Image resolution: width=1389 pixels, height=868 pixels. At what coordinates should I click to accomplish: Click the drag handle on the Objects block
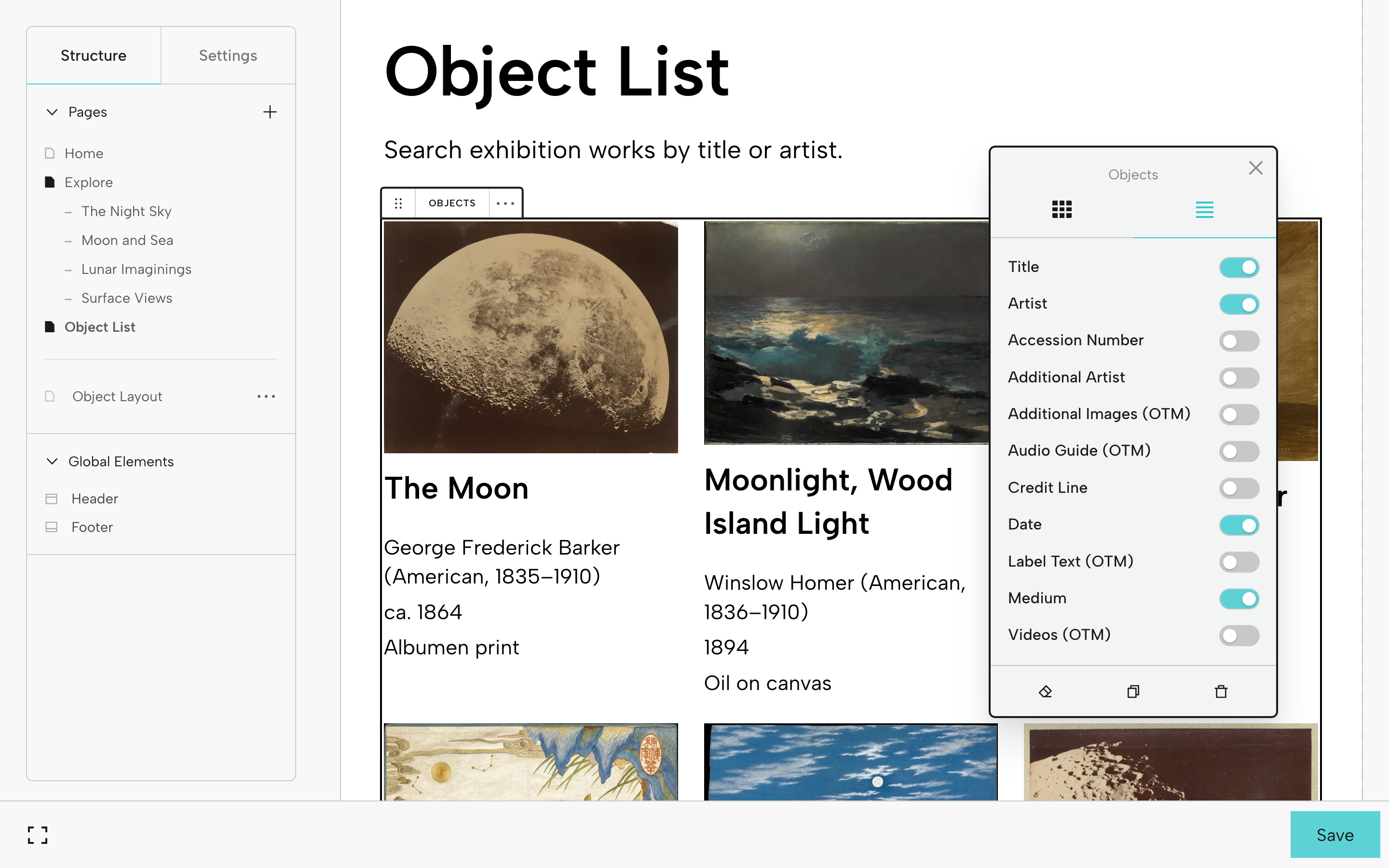tap(398, 203)
